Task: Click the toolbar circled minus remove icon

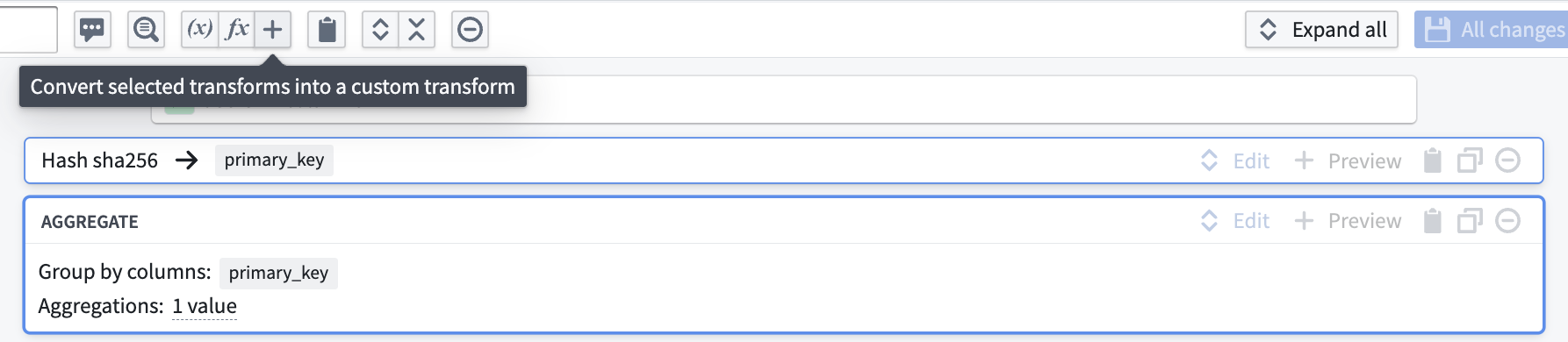Action: tap(471, 30)
